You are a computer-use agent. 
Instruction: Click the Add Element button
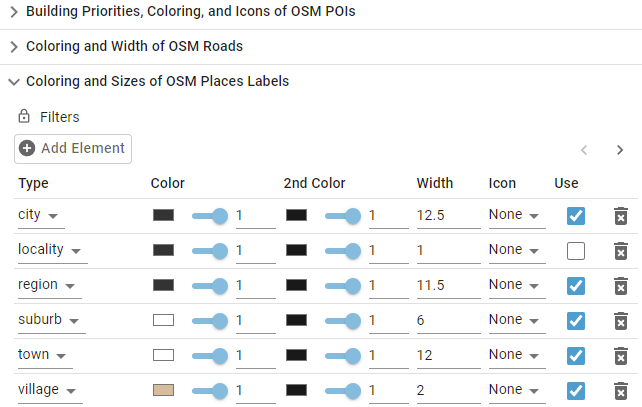tap(73, 148)
